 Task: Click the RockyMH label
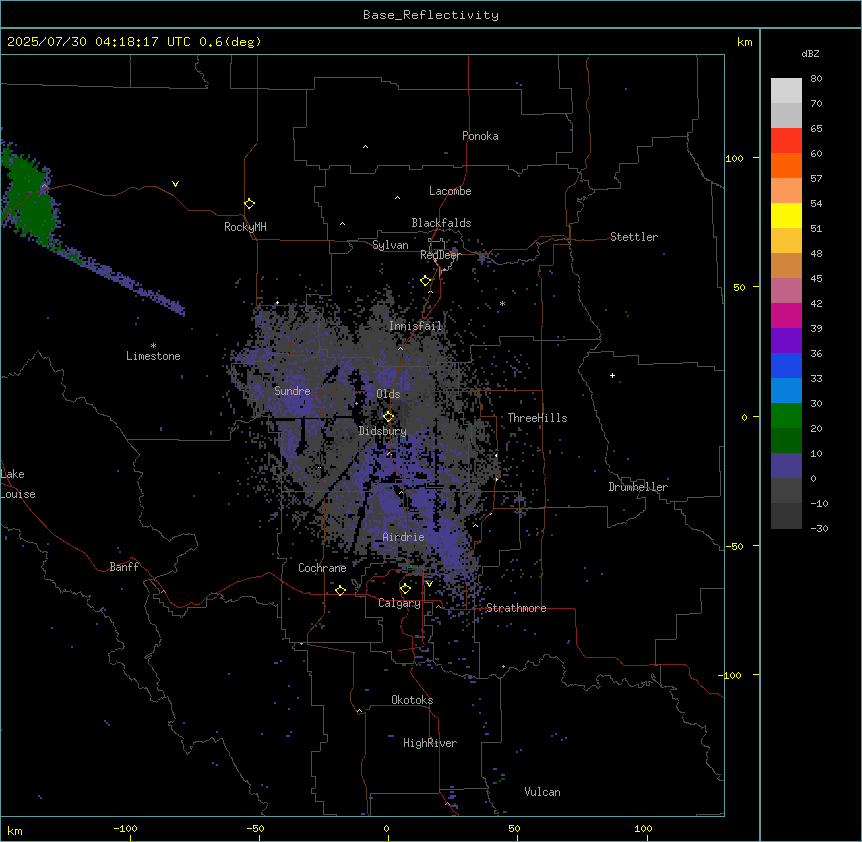[x=245, y=227]
